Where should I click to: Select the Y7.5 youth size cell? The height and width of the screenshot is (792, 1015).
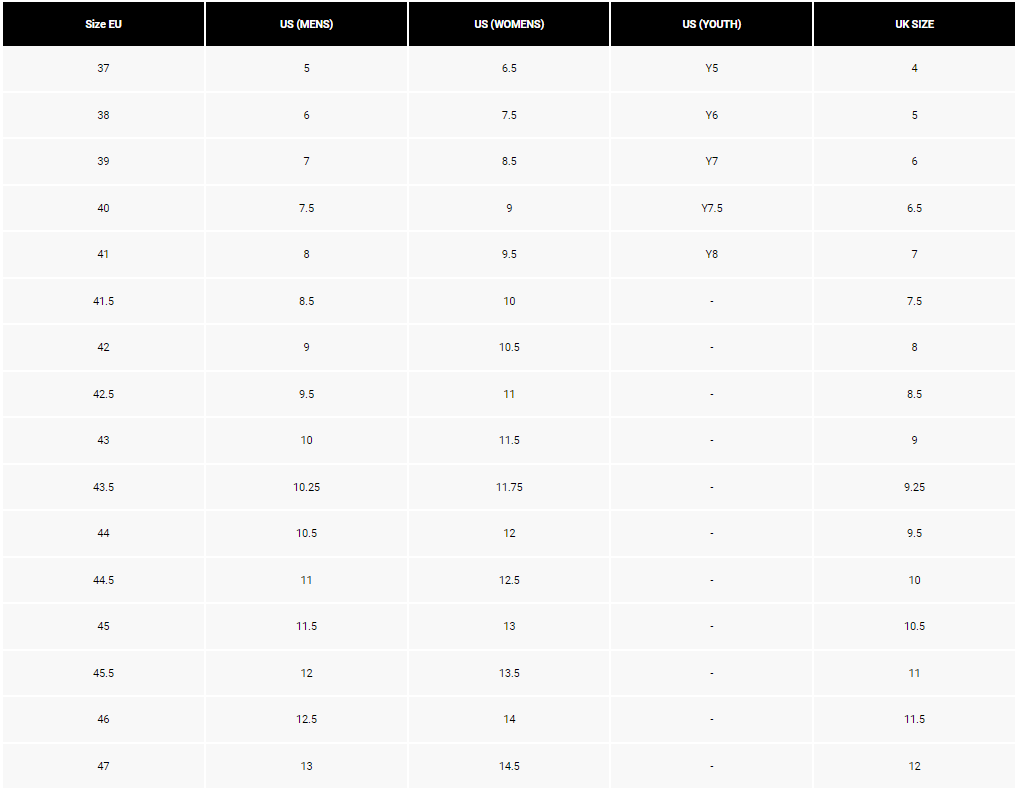pyautogui.click(x=711, y=208)
